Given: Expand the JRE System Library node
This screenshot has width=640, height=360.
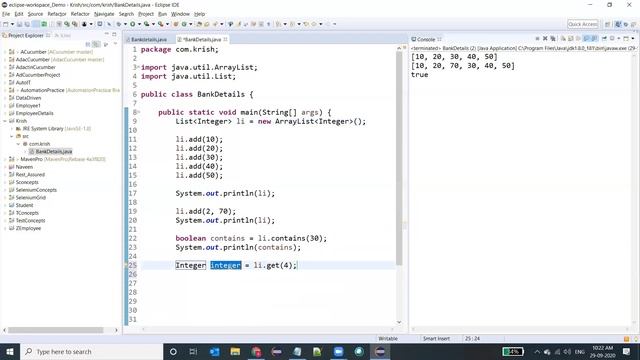Looking at the screenshot, I should tap(12, 129).
